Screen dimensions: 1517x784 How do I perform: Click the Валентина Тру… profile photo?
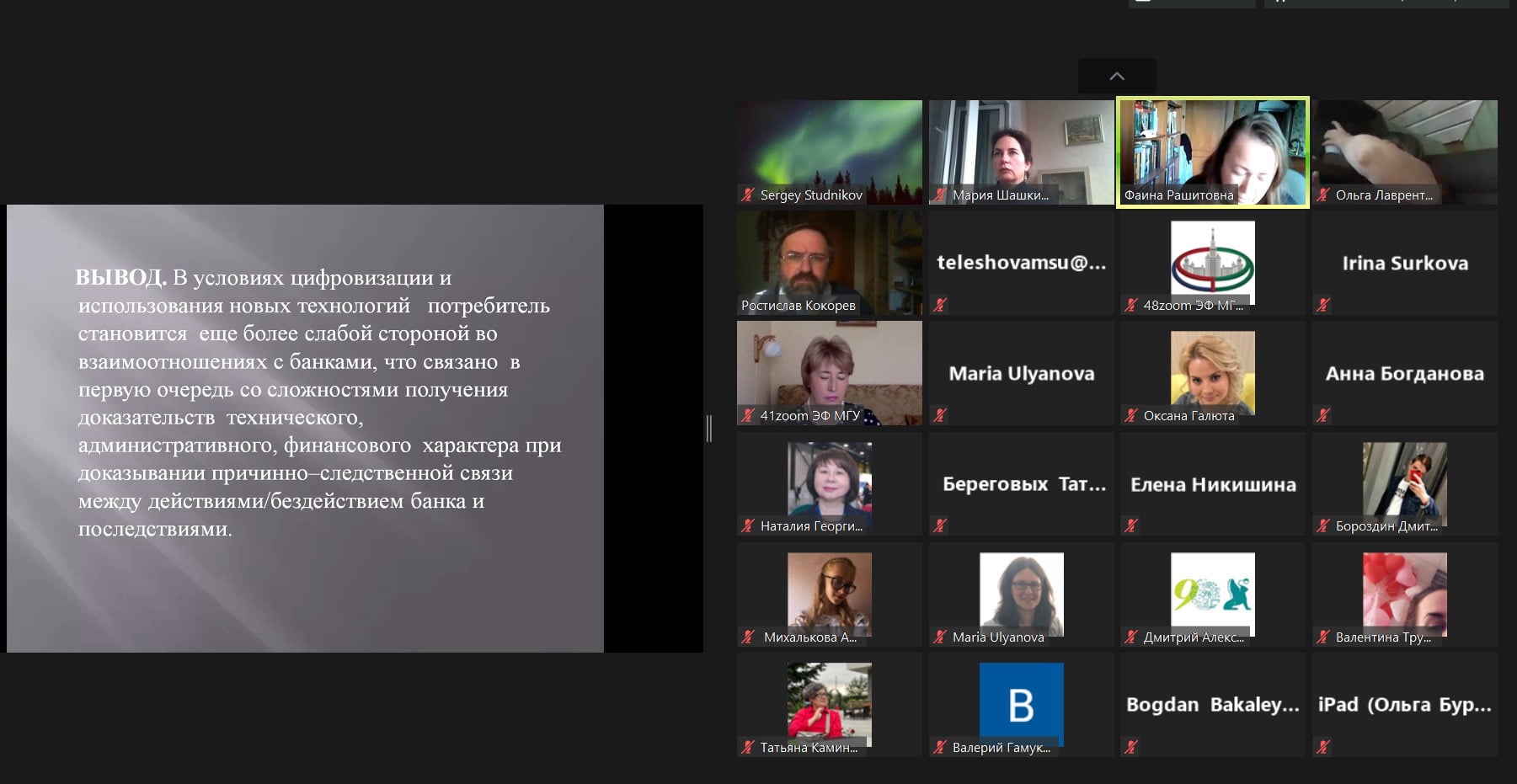(1405, 594)
